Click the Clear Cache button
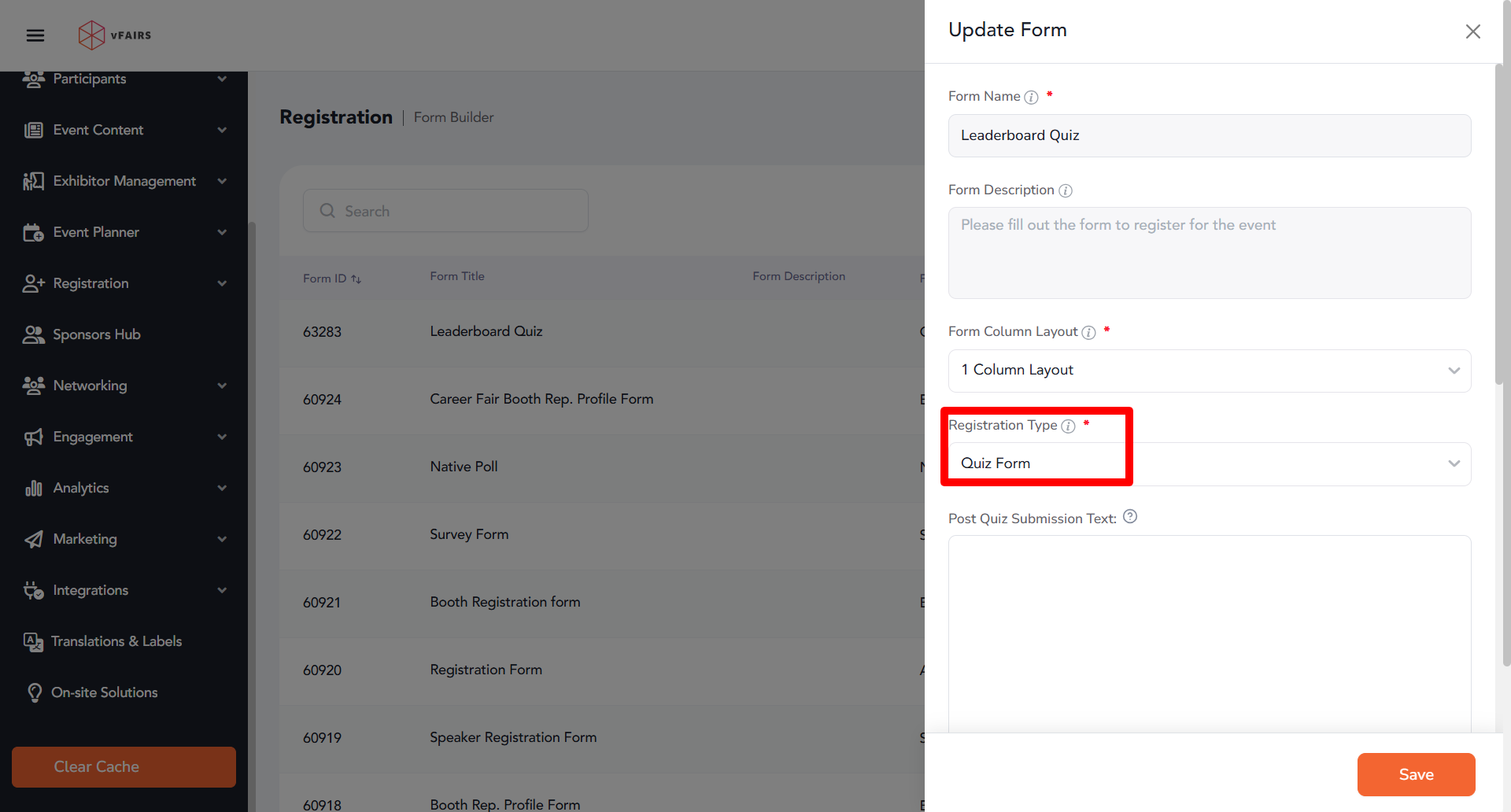This screenshot has height=812, width=1511. tap(124, 766)
